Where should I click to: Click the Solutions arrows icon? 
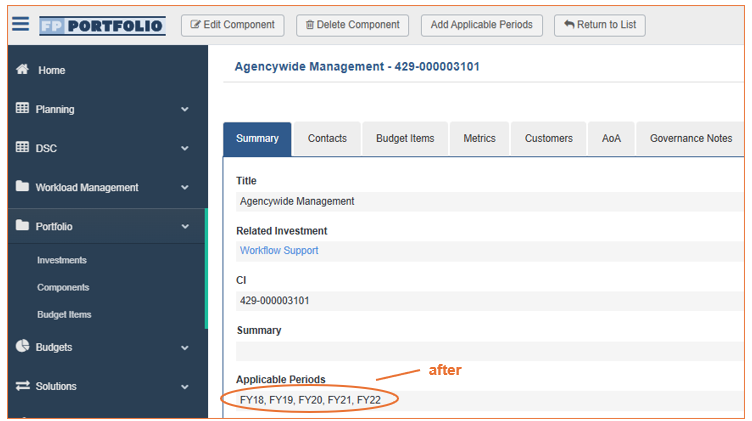pos(22,386)
